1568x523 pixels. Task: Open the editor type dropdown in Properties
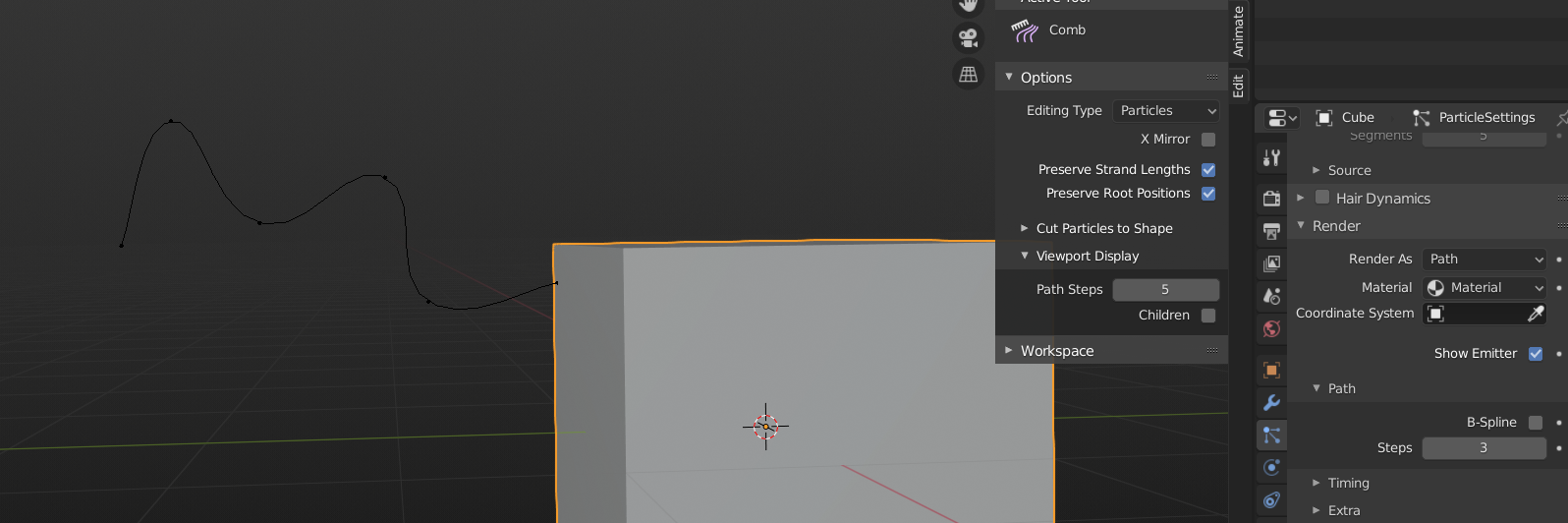click(x=1282, y=118)
